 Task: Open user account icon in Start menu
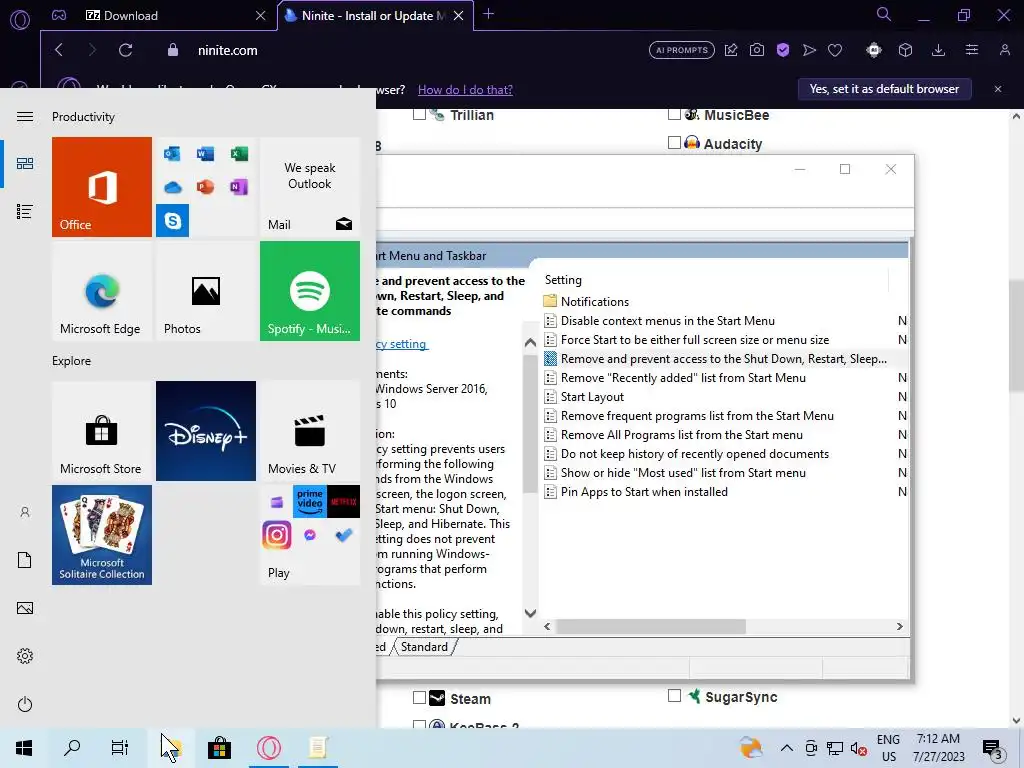(x=25, y=512)
